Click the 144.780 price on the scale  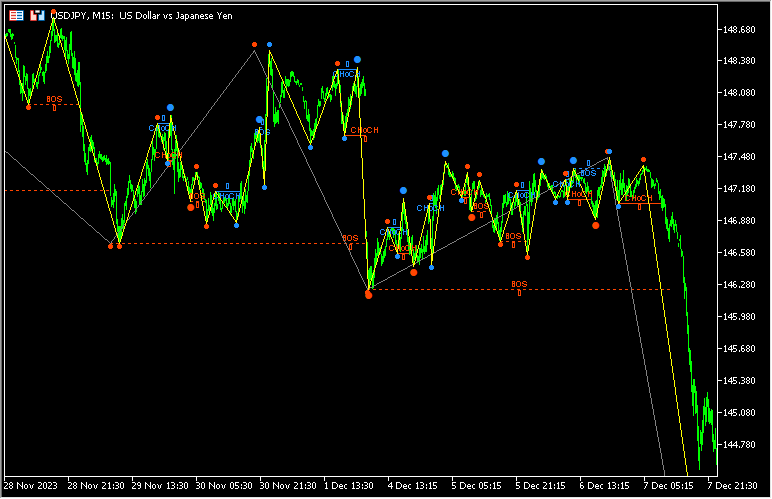pyautogui.click(x=738, y=444)
